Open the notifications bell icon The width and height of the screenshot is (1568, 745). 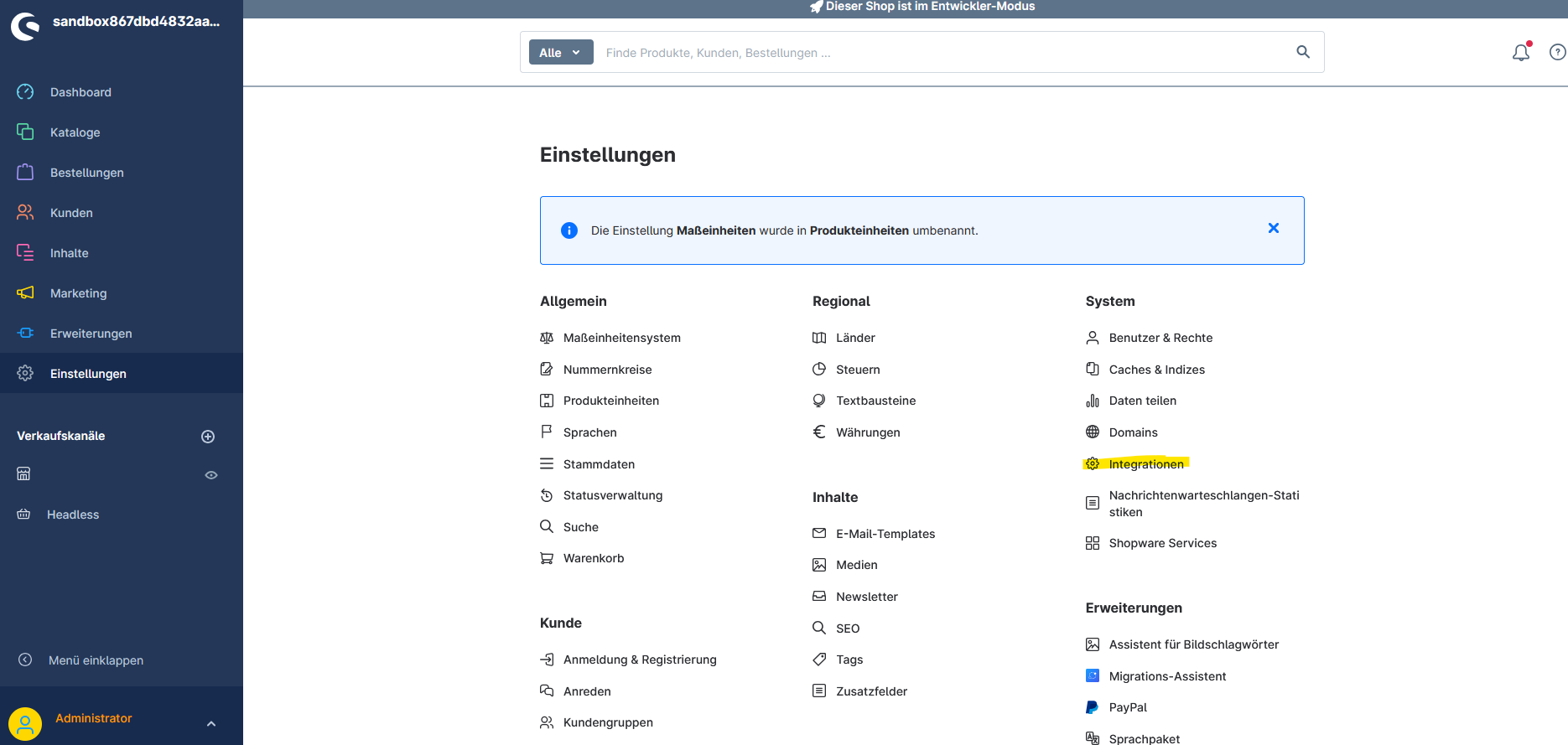coord(1520,53)
